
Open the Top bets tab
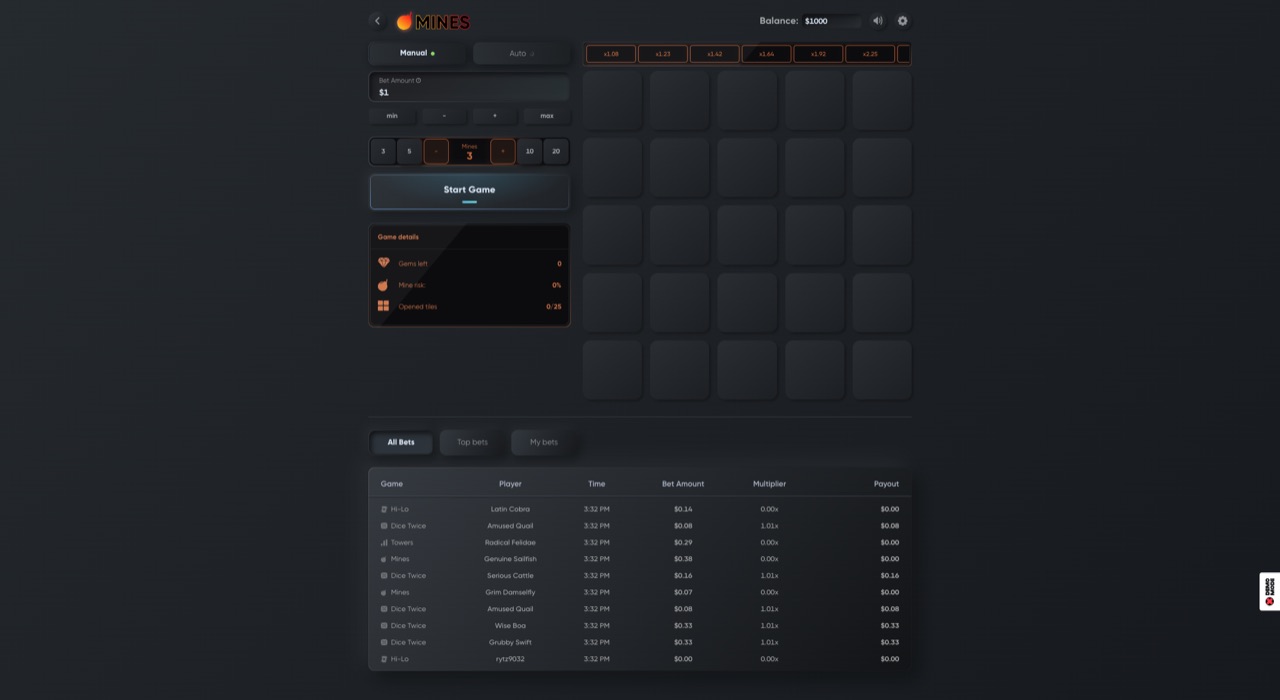(x=472, y=442)
